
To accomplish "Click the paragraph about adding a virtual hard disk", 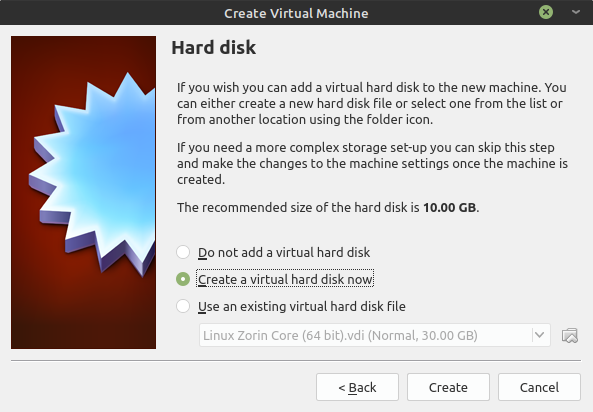I will 372,103.
